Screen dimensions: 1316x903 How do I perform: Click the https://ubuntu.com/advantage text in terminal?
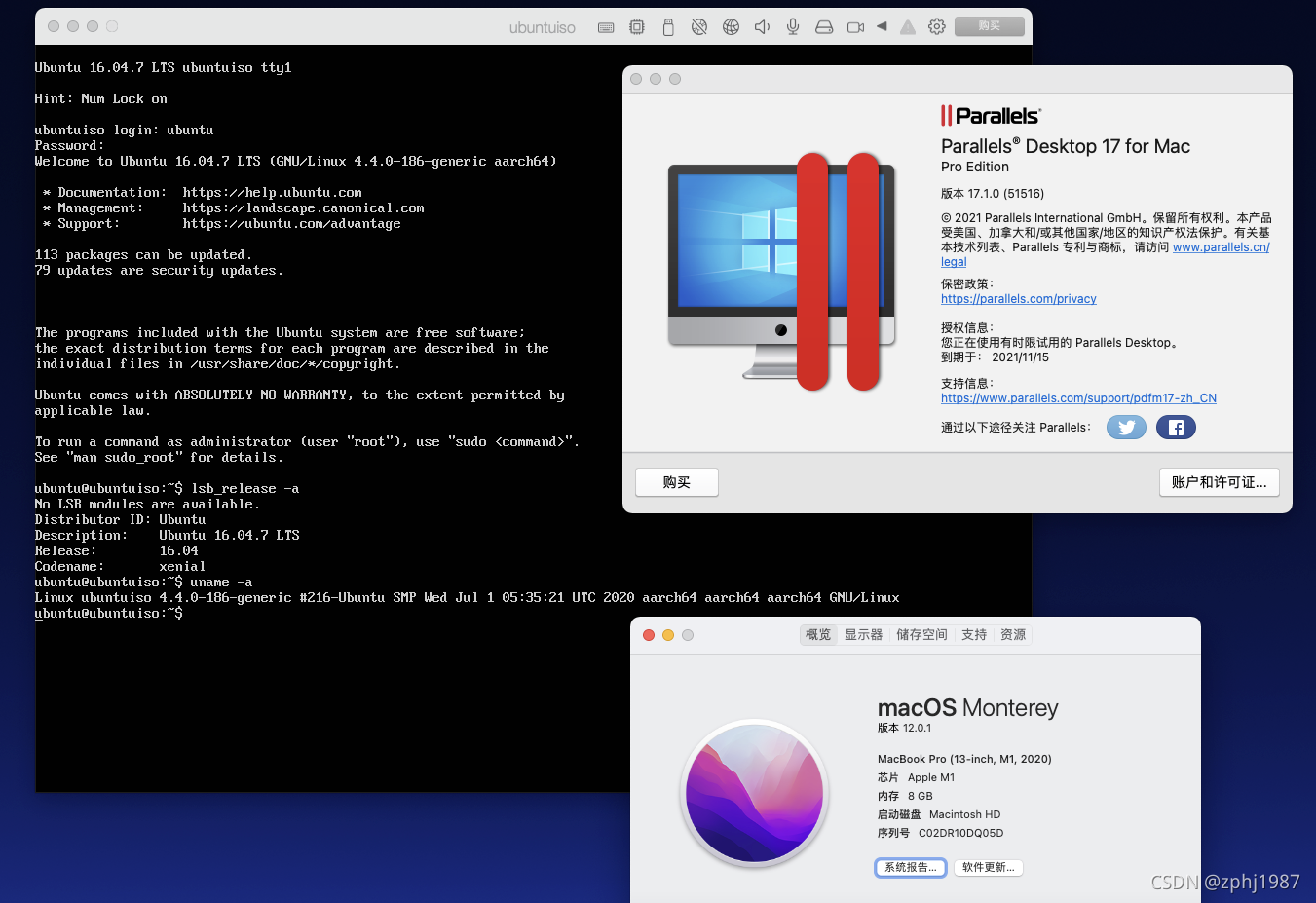coord(291,224)
